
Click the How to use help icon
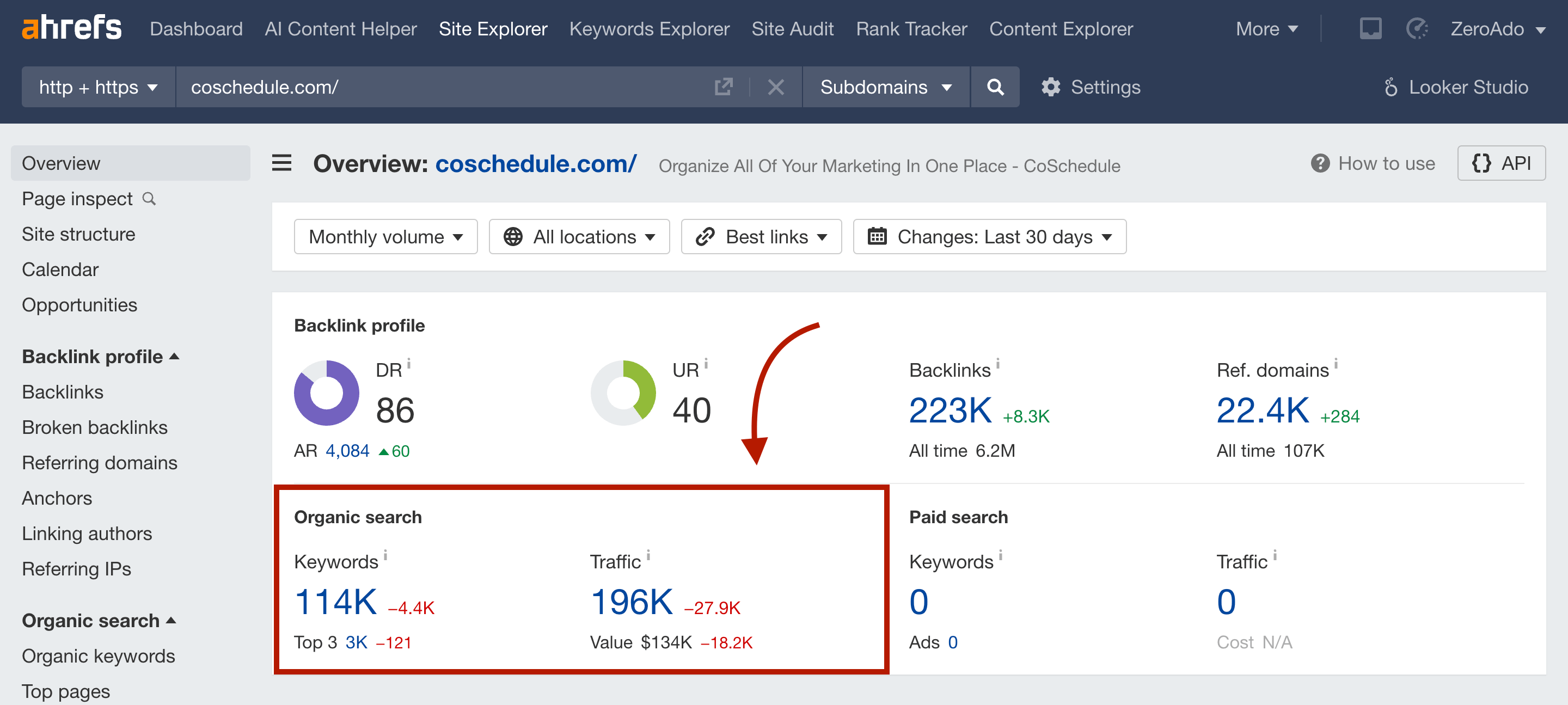tap(1320, 163)
